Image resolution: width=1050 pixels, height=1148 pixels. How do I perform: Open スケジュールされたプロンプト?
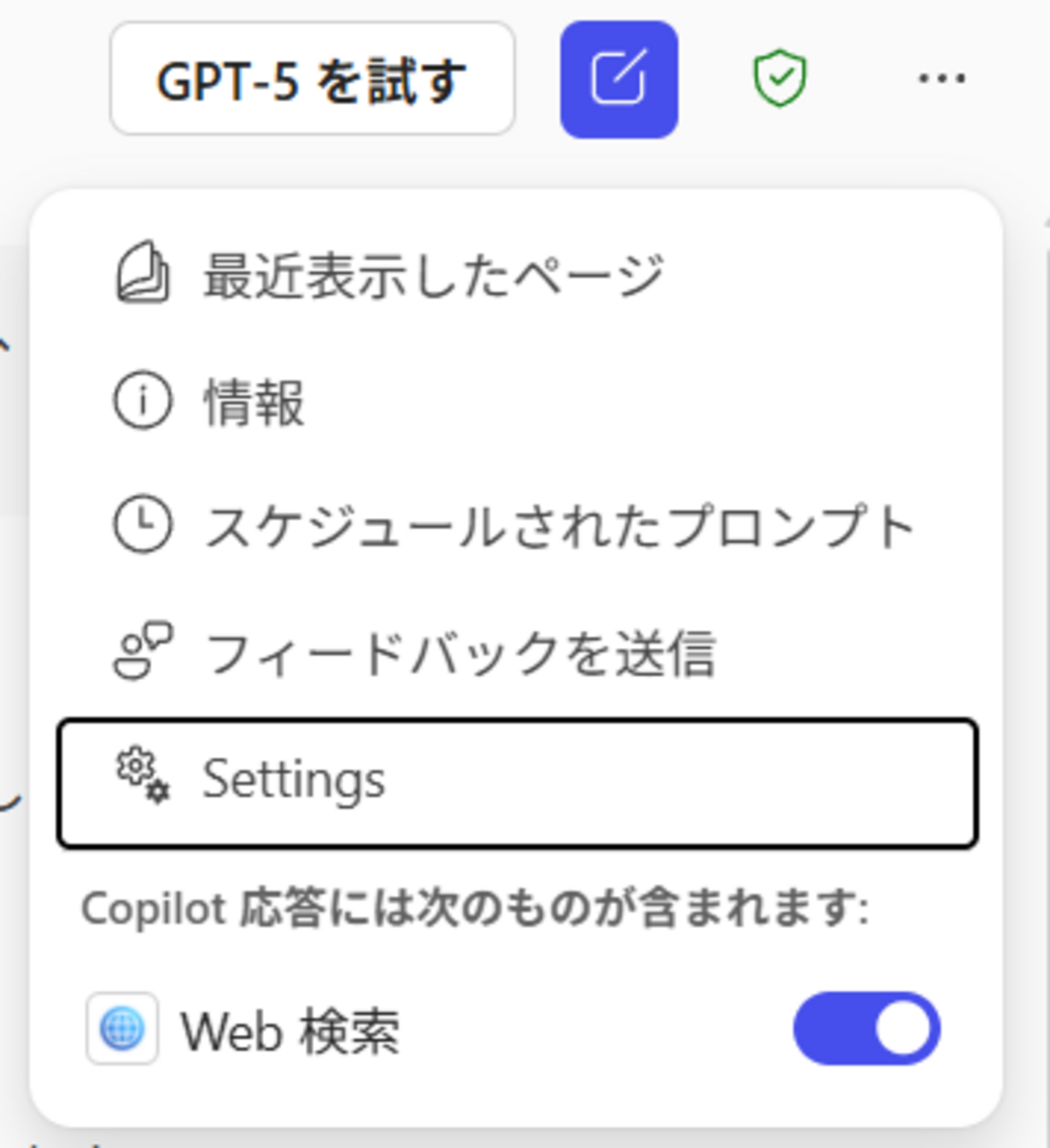pyautogui.click(x=557, y=527)
